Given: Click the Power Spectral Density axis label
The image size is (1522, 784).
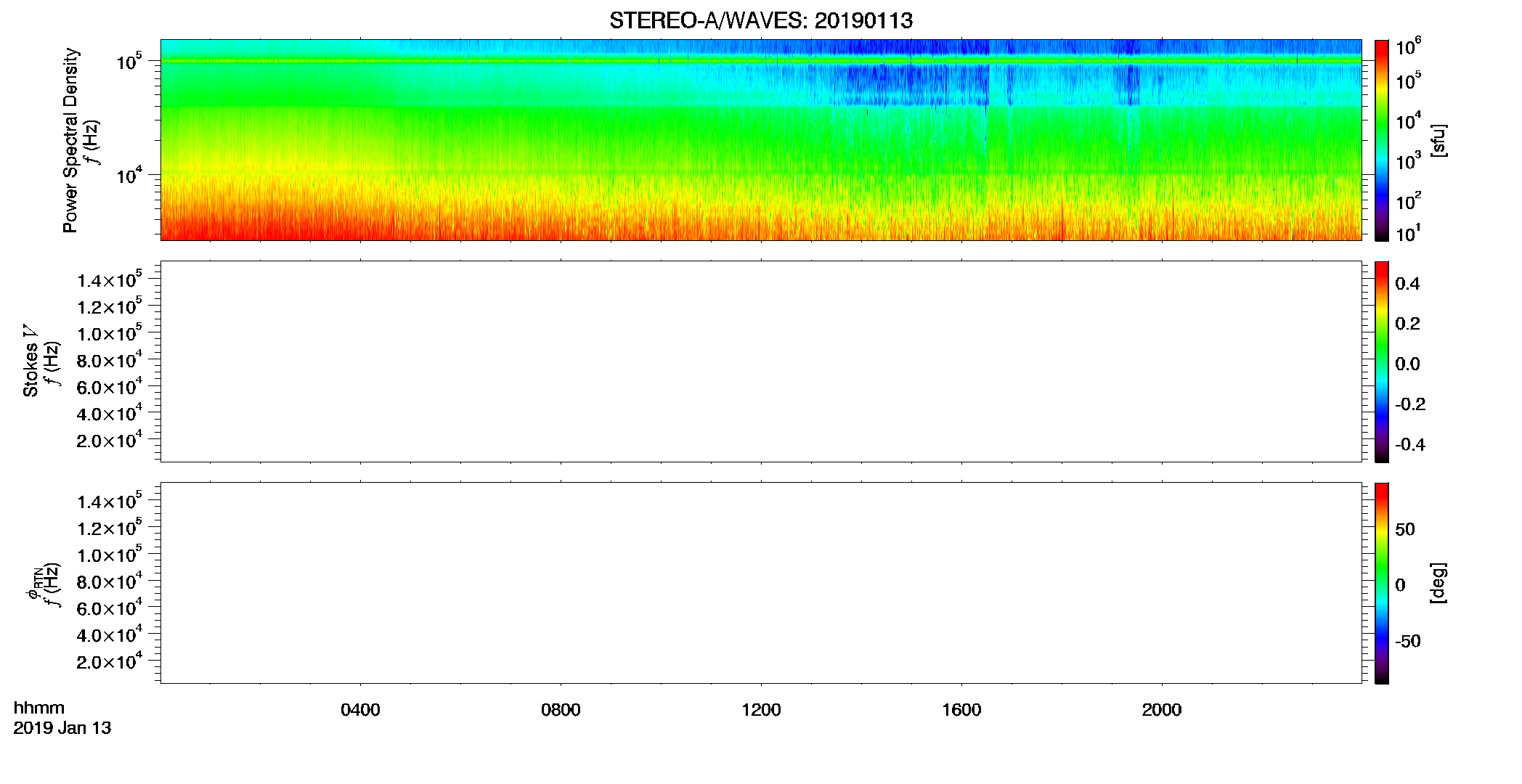Looking at the screenshot, I should tap(70, 140).
